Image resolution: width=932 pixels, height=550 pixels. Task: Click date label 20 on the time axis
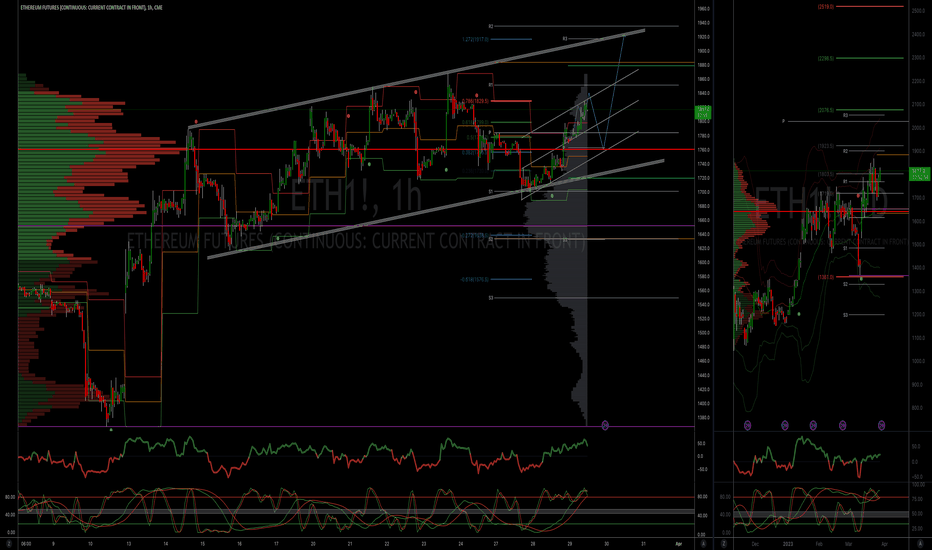click(313, 543)
